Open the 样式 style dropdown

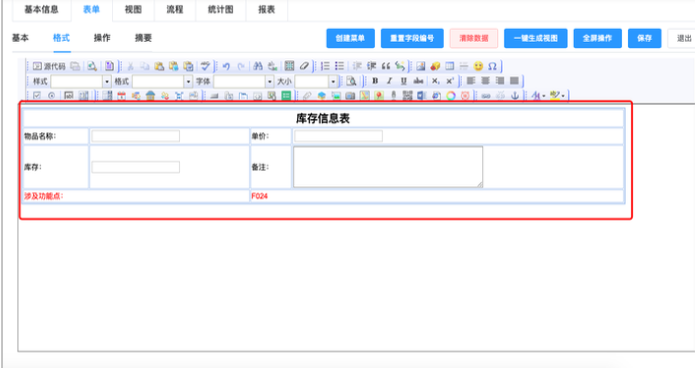(x=81, y=81)
